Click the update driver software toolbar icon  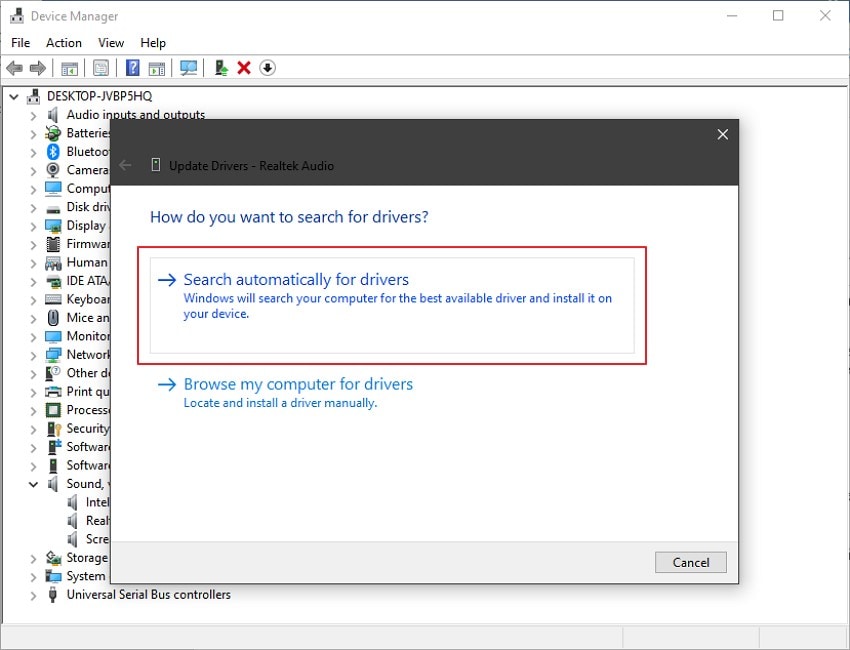tap(221, 68)
